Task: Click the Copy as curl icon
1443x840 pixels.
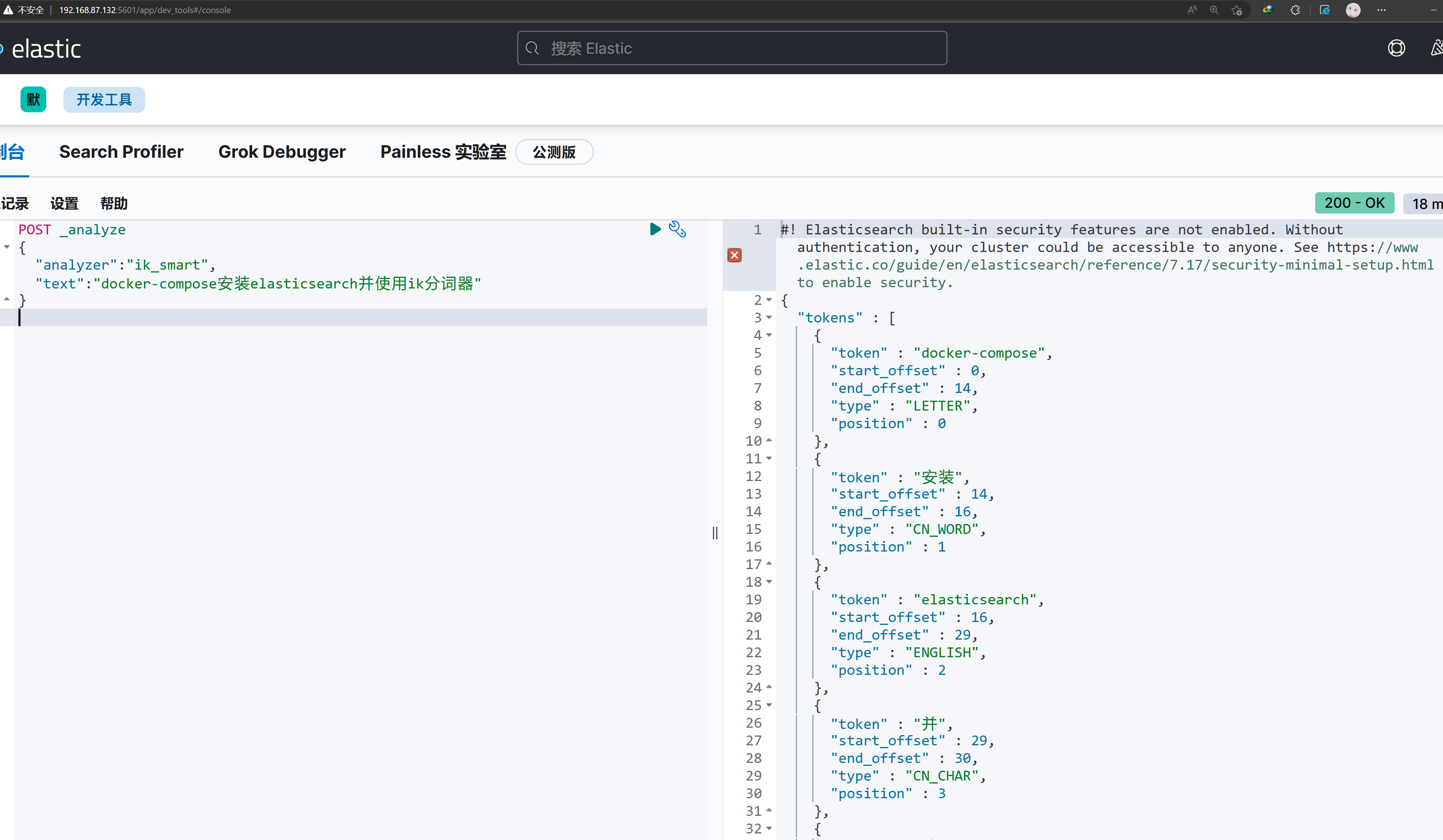Action: [x=677, y=229]
